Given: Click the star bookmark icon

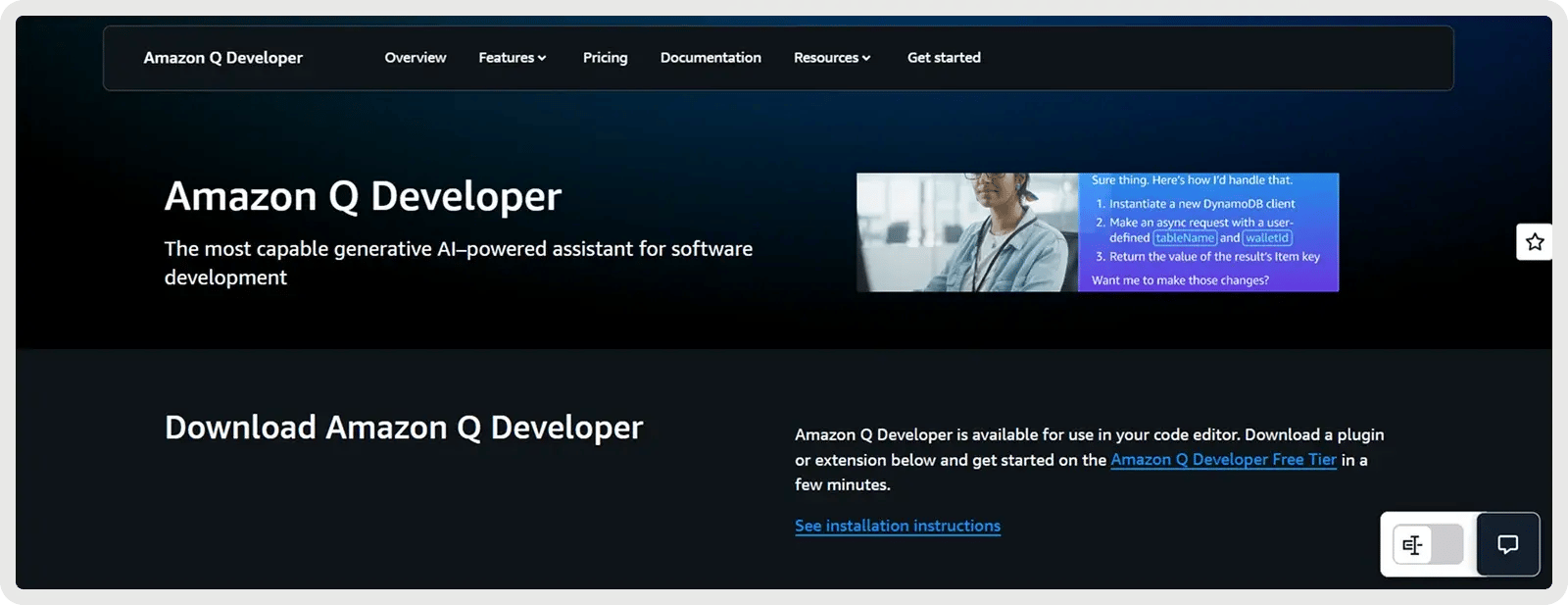Looking at the screenshot, I should point(1534,242).
